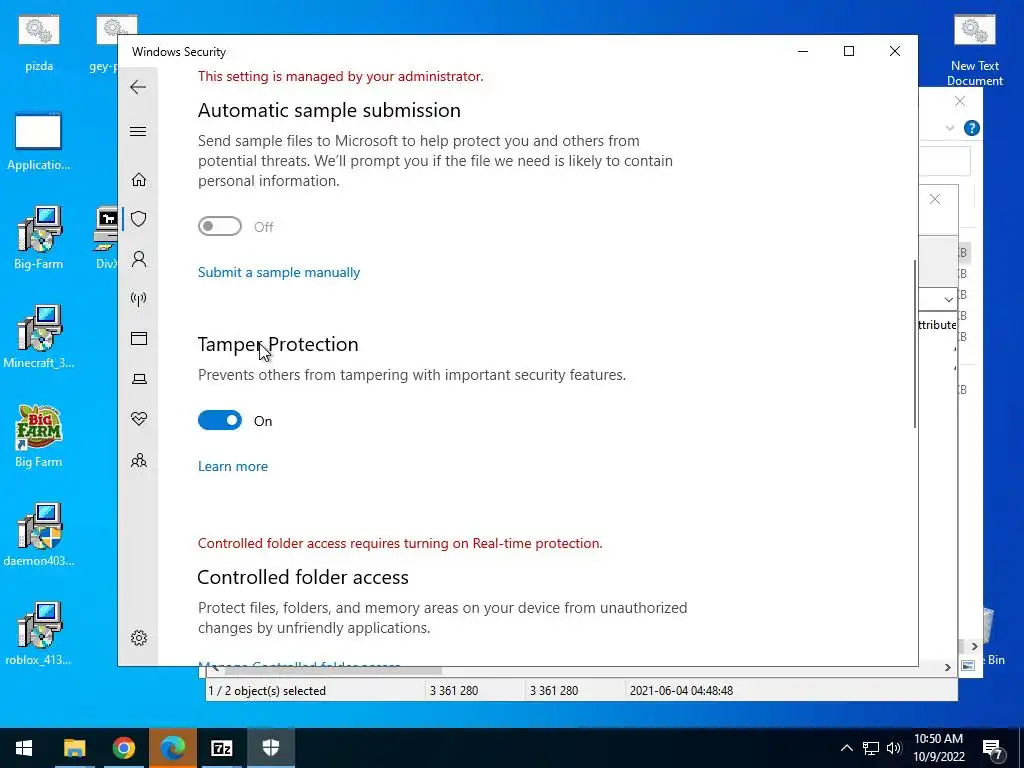The width and height of the screenshot is (1024, 768).
Task: Go back with the arrow in Windows Security
Action: (x=138, y=87)
